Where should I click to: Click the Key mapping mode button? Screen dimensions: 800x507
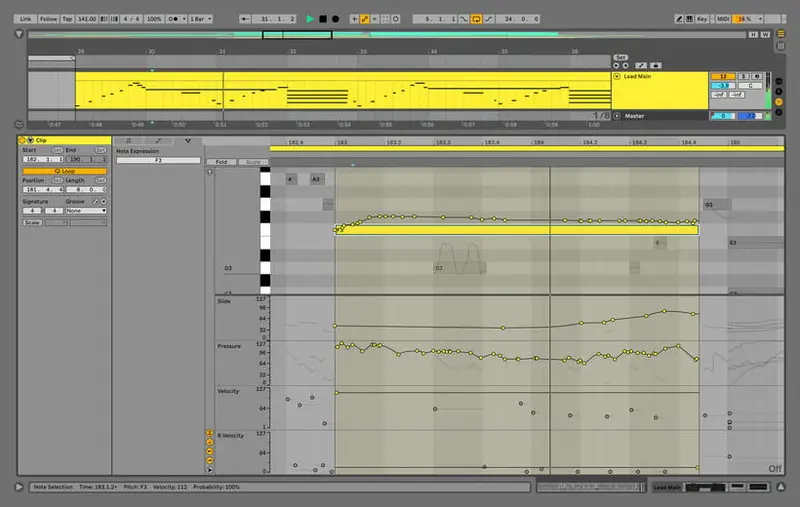click(701, 18)
